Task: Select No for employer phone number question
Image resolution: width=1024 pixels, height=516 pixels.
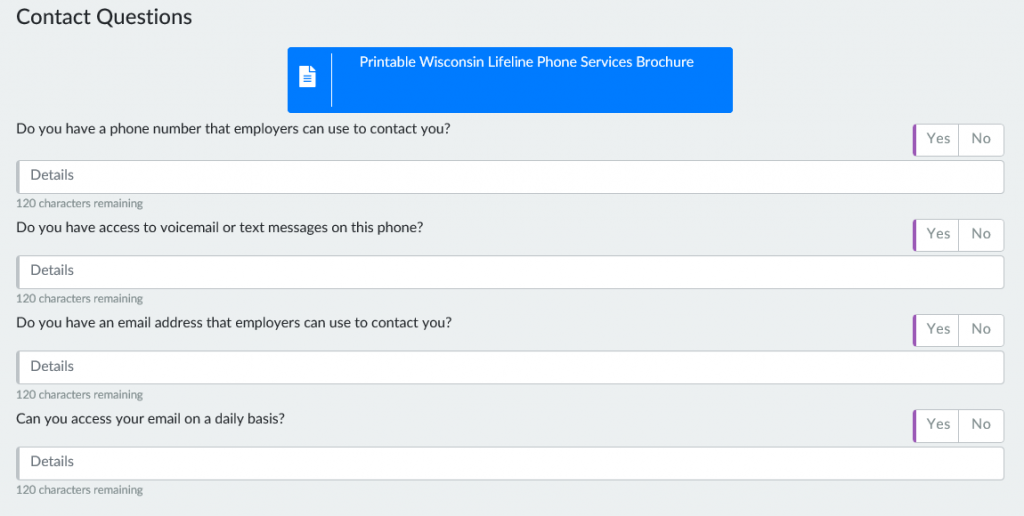Action: 981,139
